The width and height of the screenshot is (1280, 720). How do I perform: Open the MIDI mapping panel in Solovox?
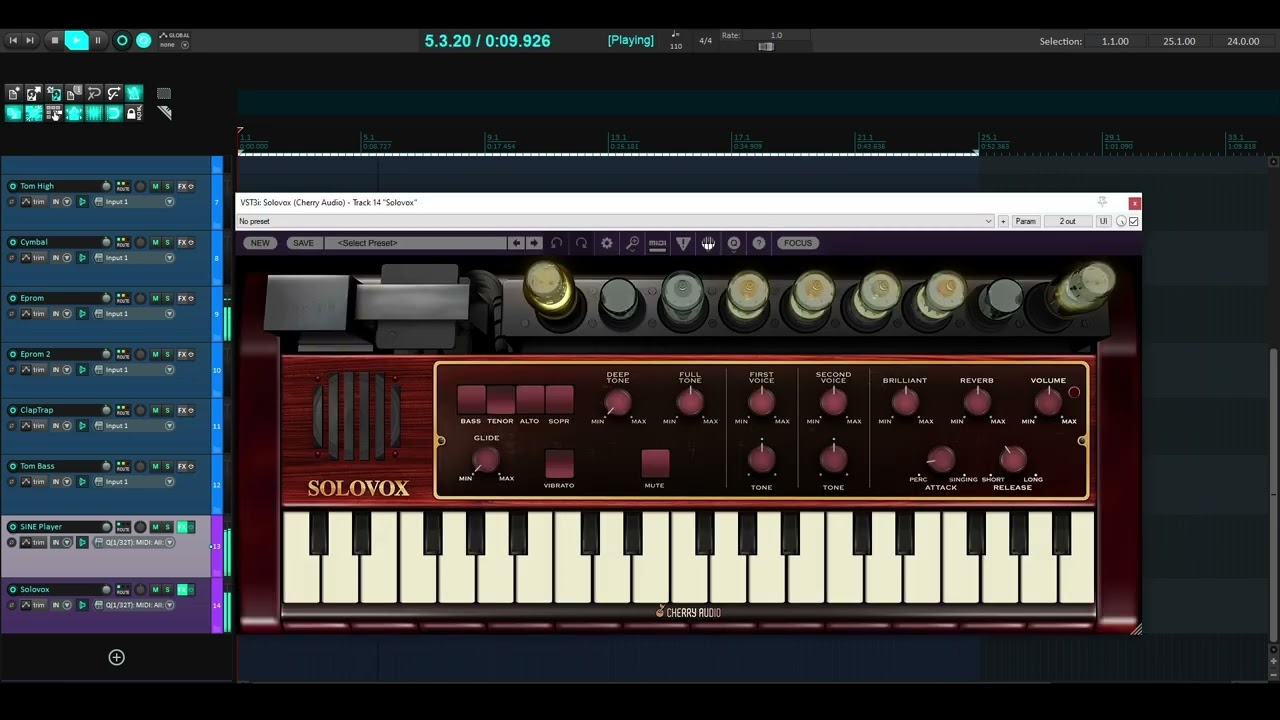tap(657, 243)
